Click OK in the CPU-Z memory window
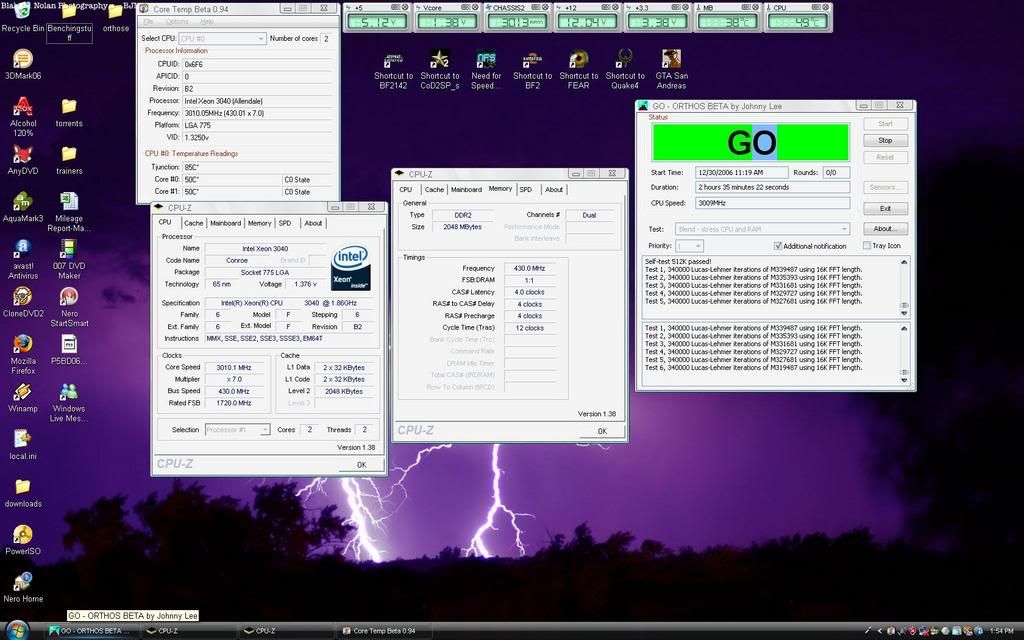Viewport: 1024px width, 640px height. point(602,431)
